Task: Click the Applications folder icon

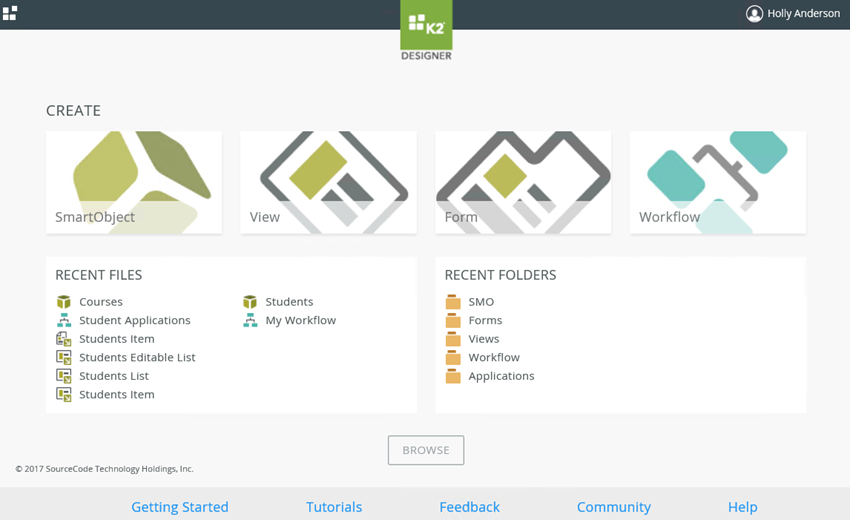Action: coord(453,376)
